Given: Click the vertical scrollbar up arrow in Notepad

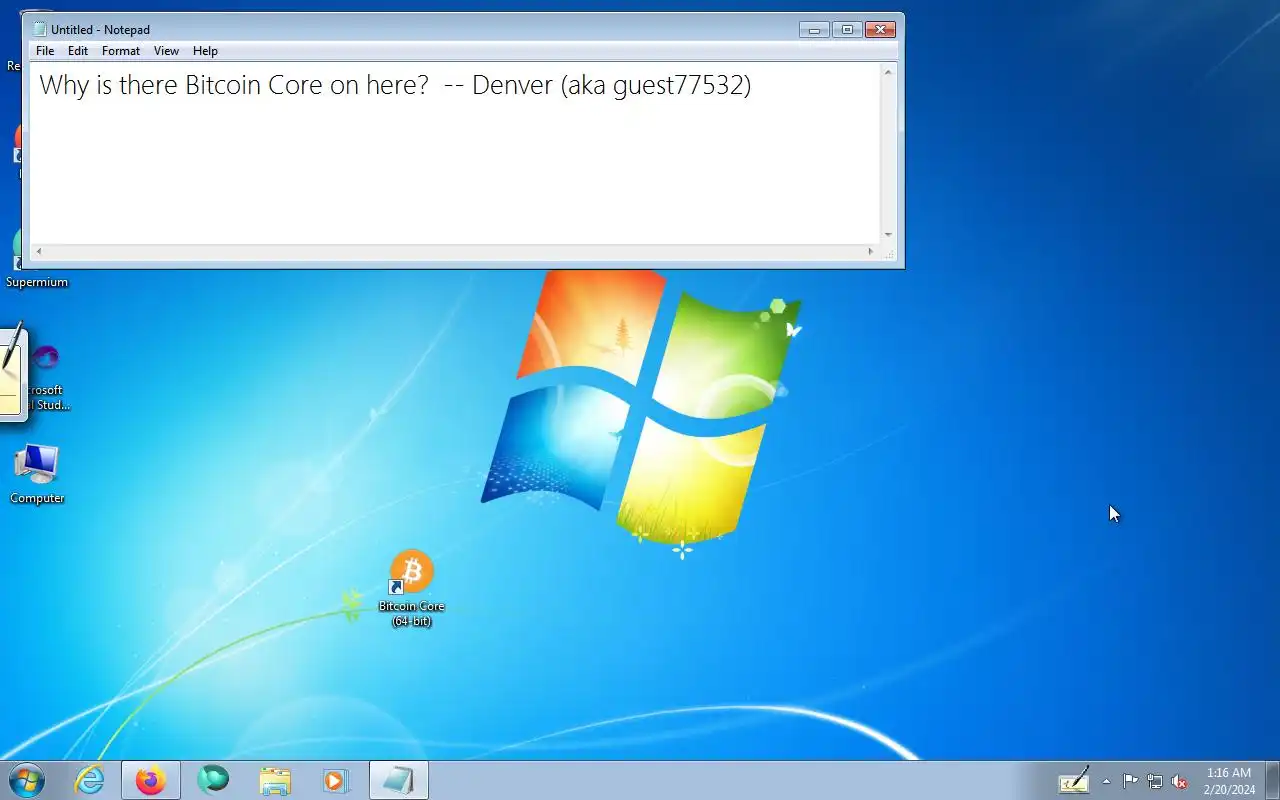Looking at the screenshot, I should tap(888, 71).
